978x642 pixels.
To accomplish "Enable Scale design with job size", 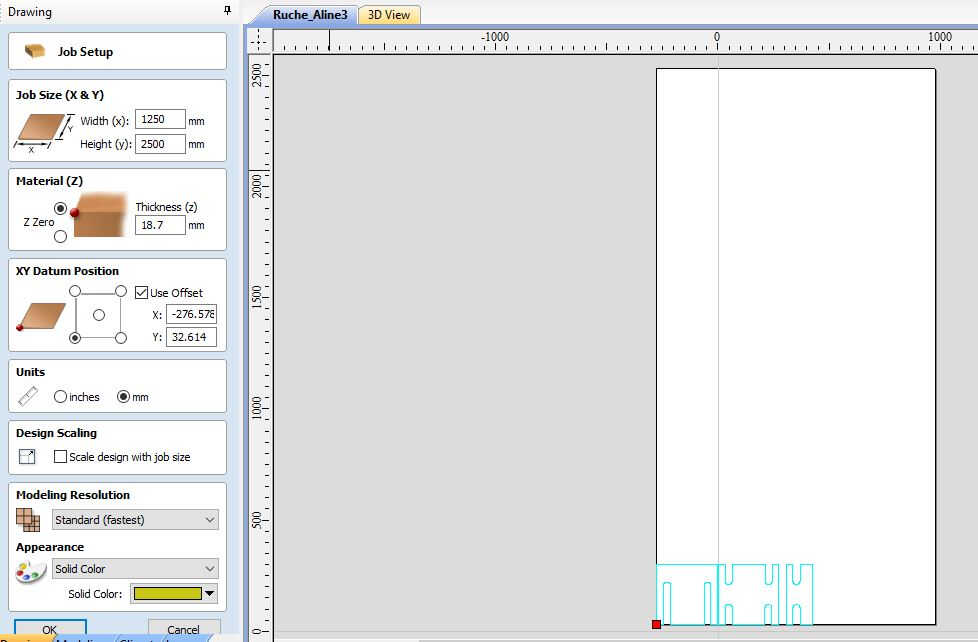I will (x=61, y=457).
